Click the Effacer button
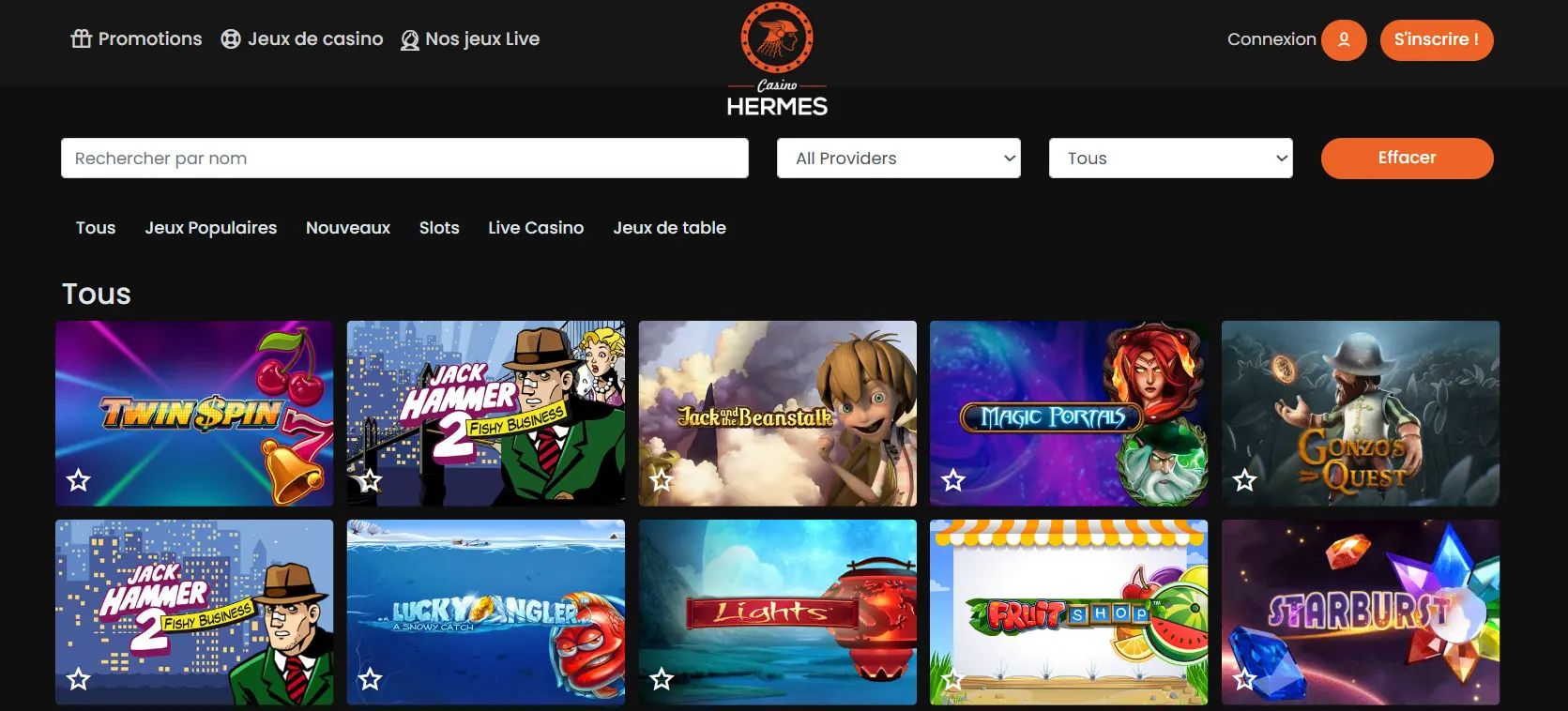 [x=1408, y=158]
